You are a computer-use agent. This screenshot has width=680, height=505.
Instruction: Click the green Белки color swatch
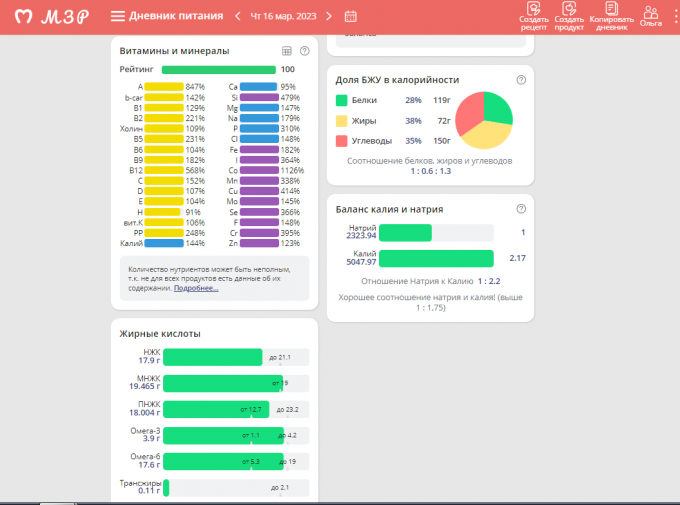pos(342,100)
